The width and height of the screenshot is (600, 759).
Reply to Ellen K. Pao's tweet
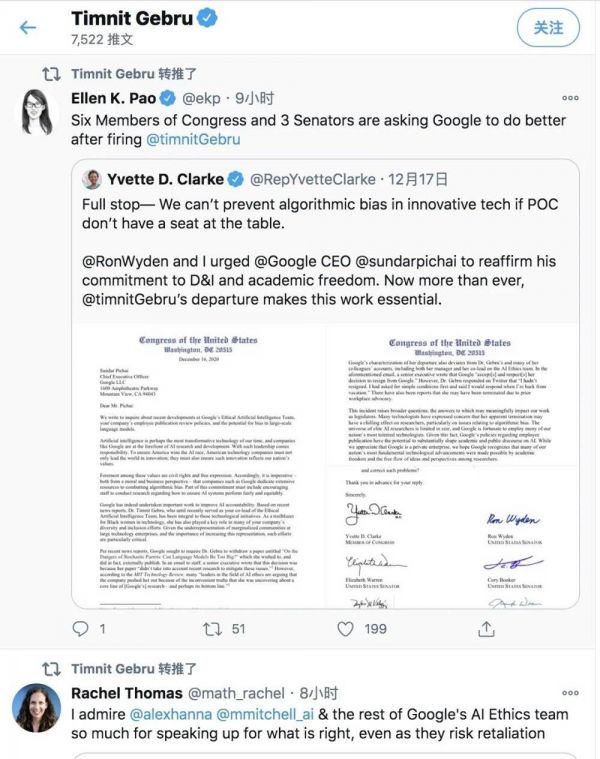tap(82, 629)
